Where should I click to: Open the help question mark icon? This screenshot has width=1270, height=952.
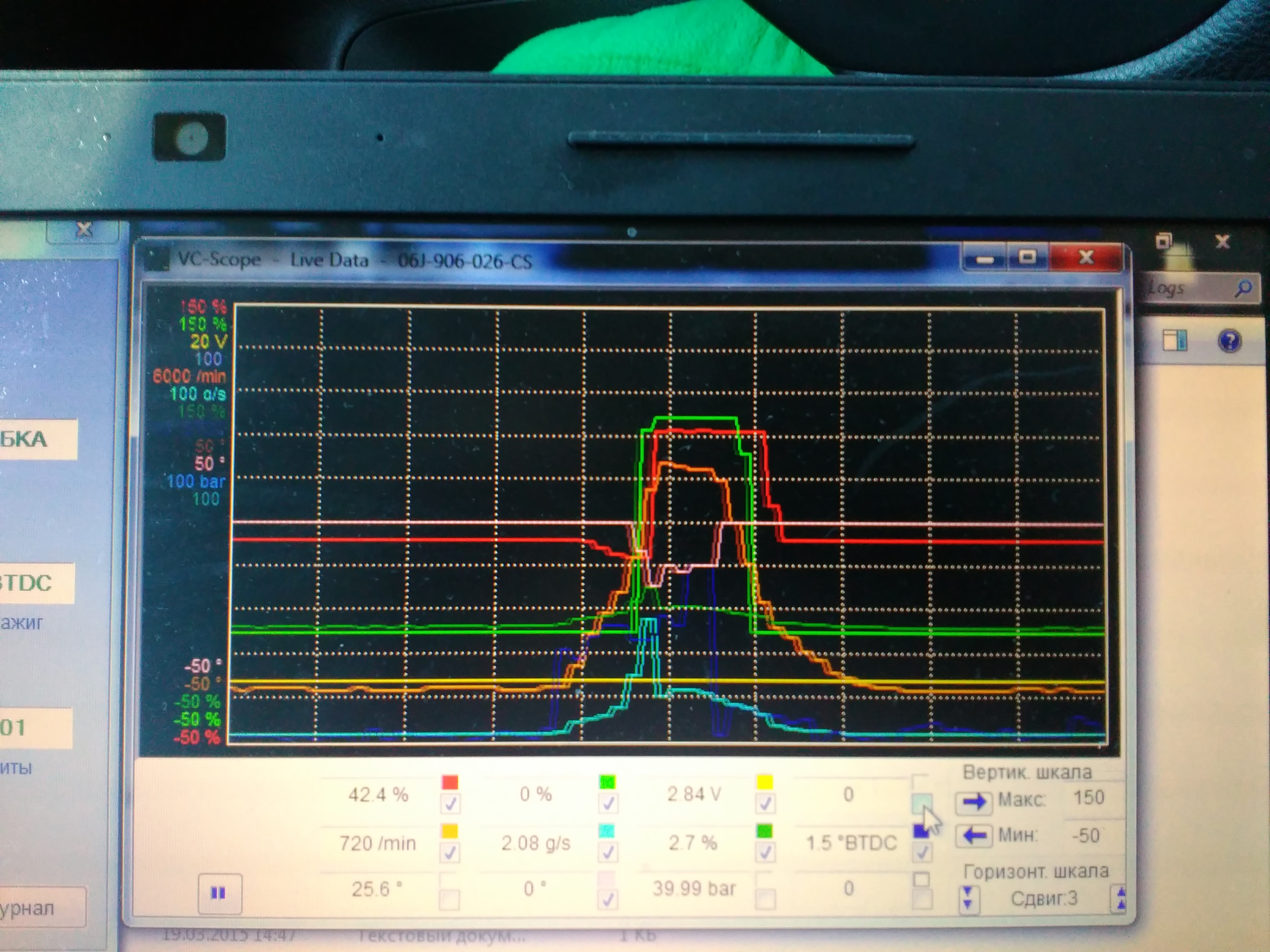tap(1229, 341)
